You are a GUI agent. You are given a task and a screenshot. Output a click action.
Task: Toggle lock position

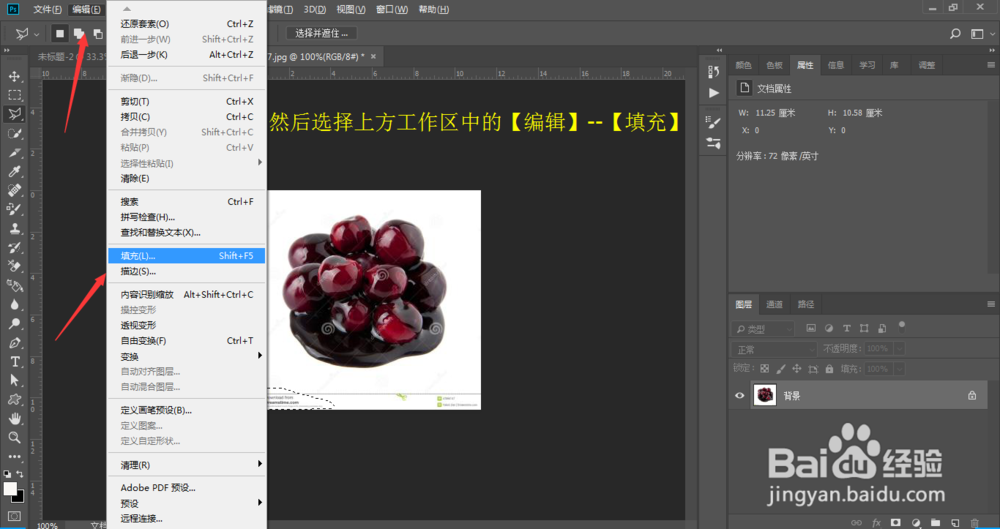pos(797,369)
